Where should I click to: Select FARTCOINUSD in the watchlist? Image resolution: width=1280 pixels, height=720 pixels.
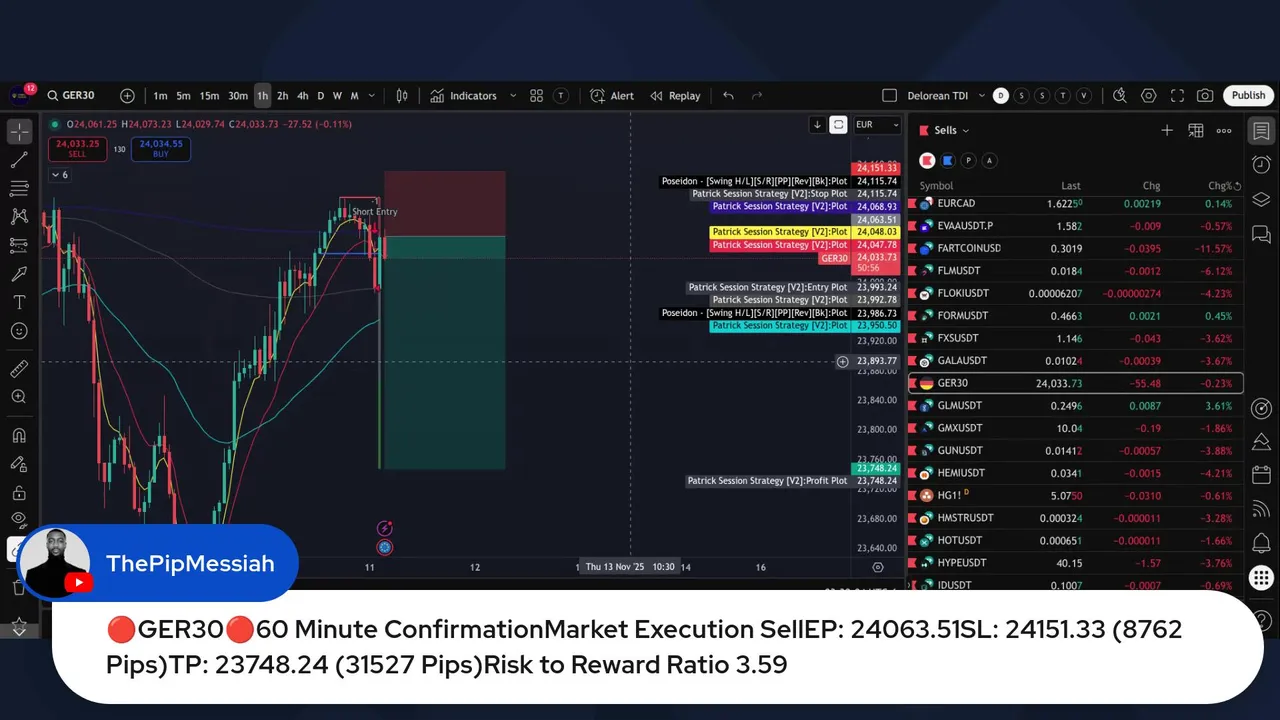point(1076,248)
